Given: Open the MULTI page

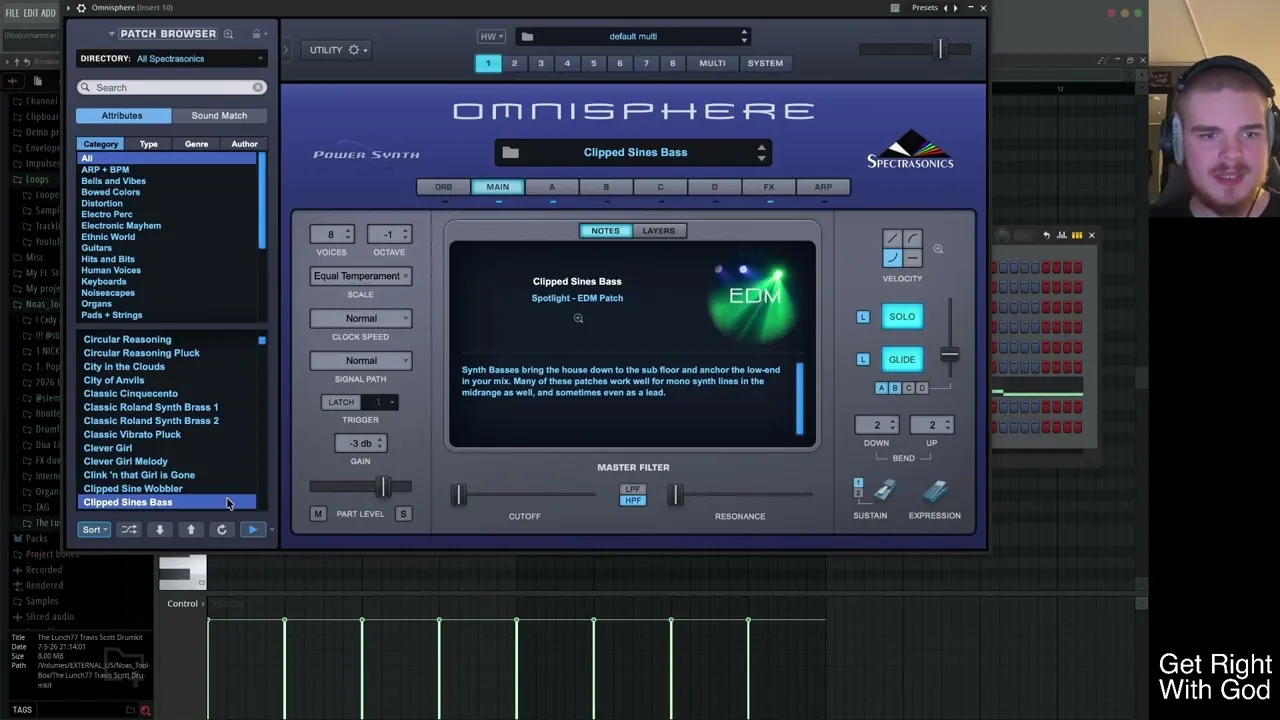Looking at the screenshot, I should tap(713, 63).
